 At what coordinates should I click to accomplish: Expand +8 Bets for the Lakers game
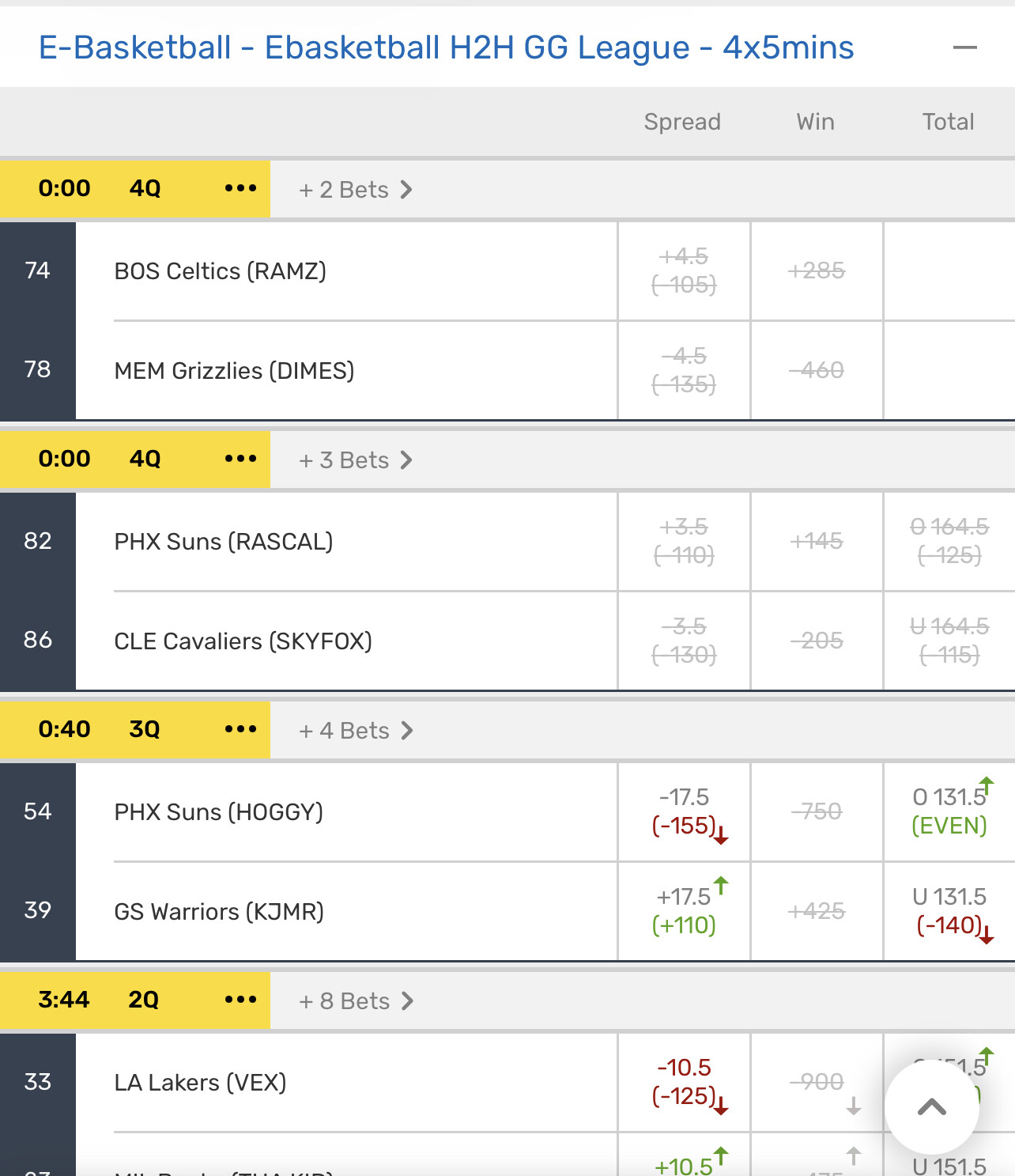pyautogui.click(x=356, y=1001)
